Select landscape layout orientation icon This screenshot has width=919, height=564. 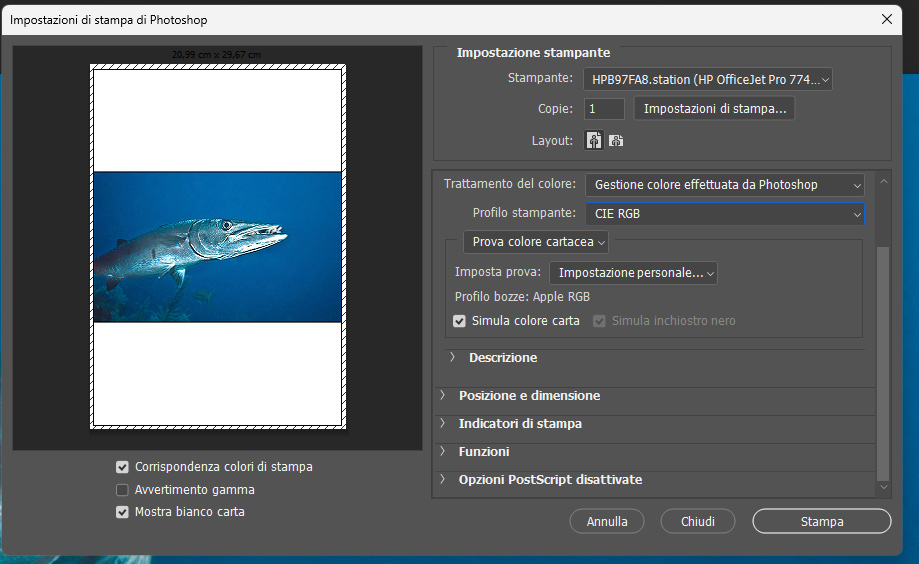pos(616,141)
